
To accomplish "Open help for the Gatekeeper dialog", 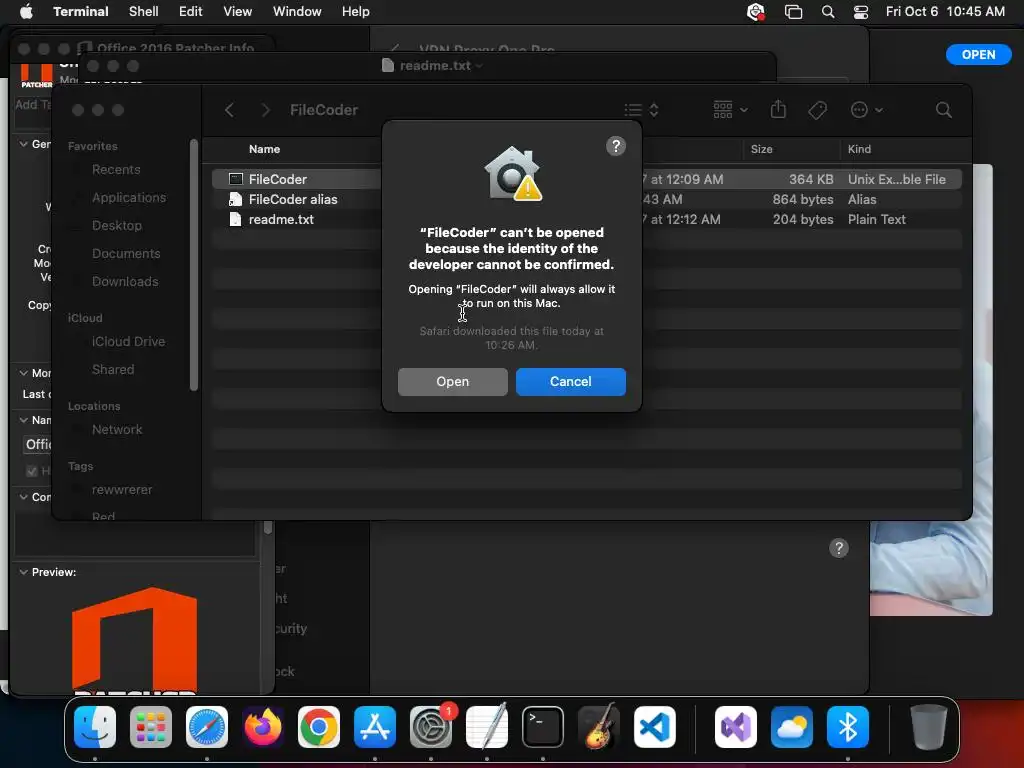I will (x=616, y=146).
